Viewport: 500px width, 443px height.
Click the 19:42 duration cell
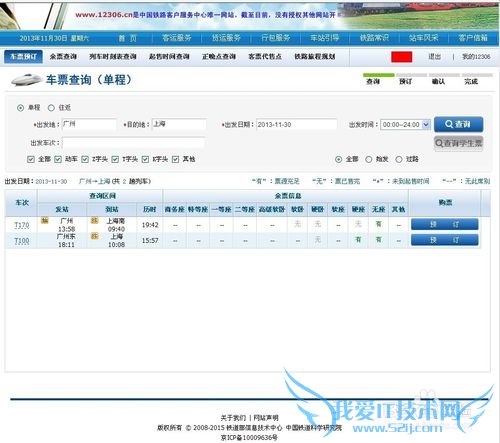click(x=150, y=225)
